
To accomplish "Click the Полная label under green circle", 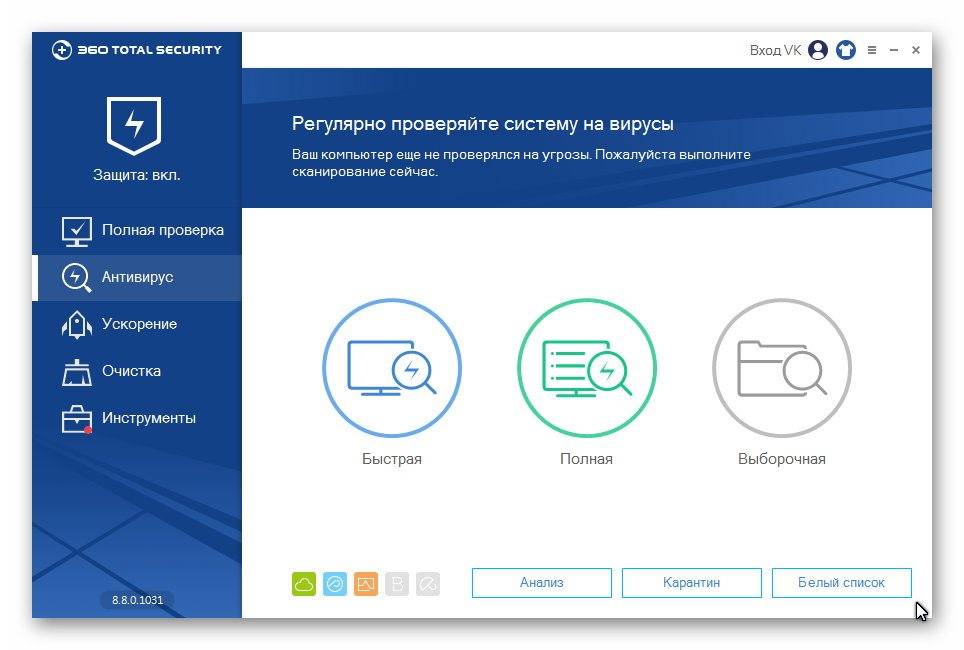I will [587, 459].
